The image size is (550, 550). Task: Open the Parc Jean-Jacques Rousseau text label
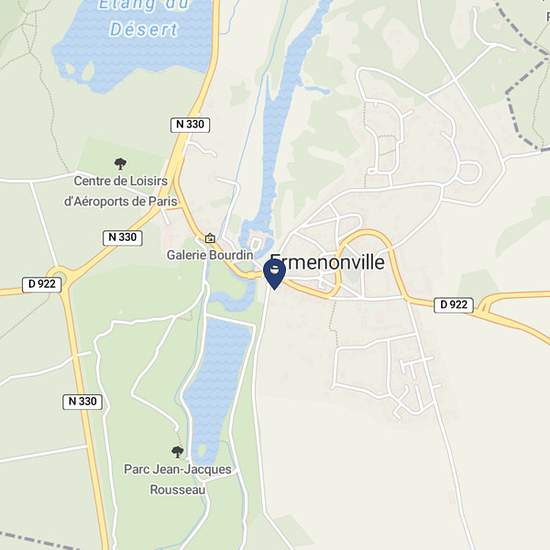coord(177,479)
